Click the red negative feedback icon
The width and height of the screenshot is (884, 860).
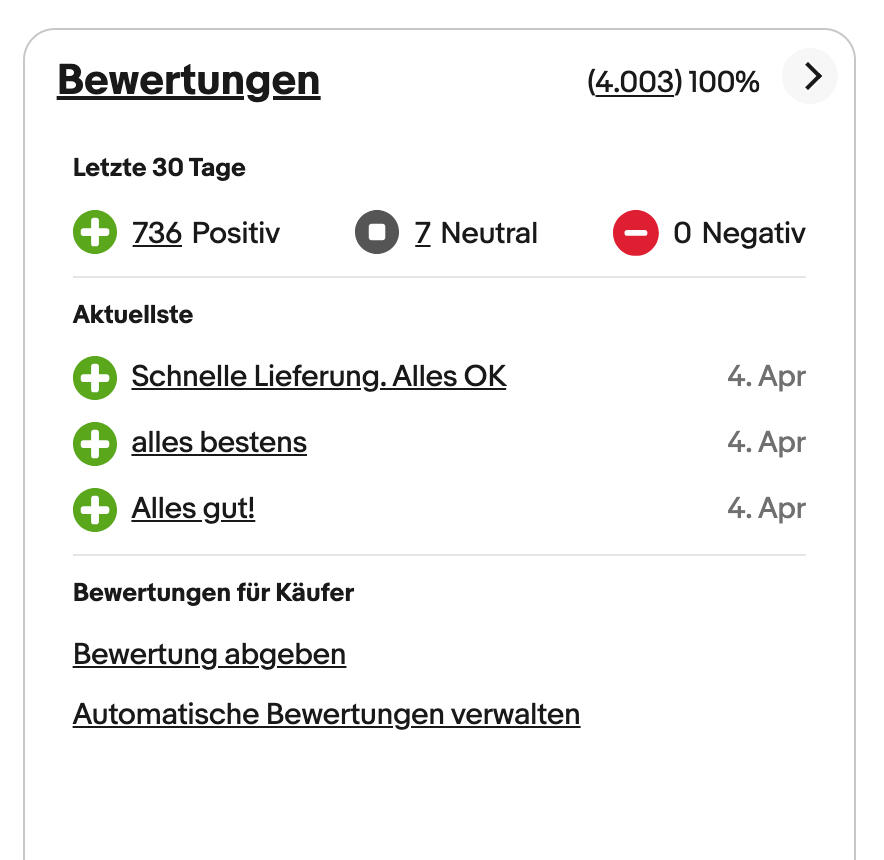tap(636, 234)
